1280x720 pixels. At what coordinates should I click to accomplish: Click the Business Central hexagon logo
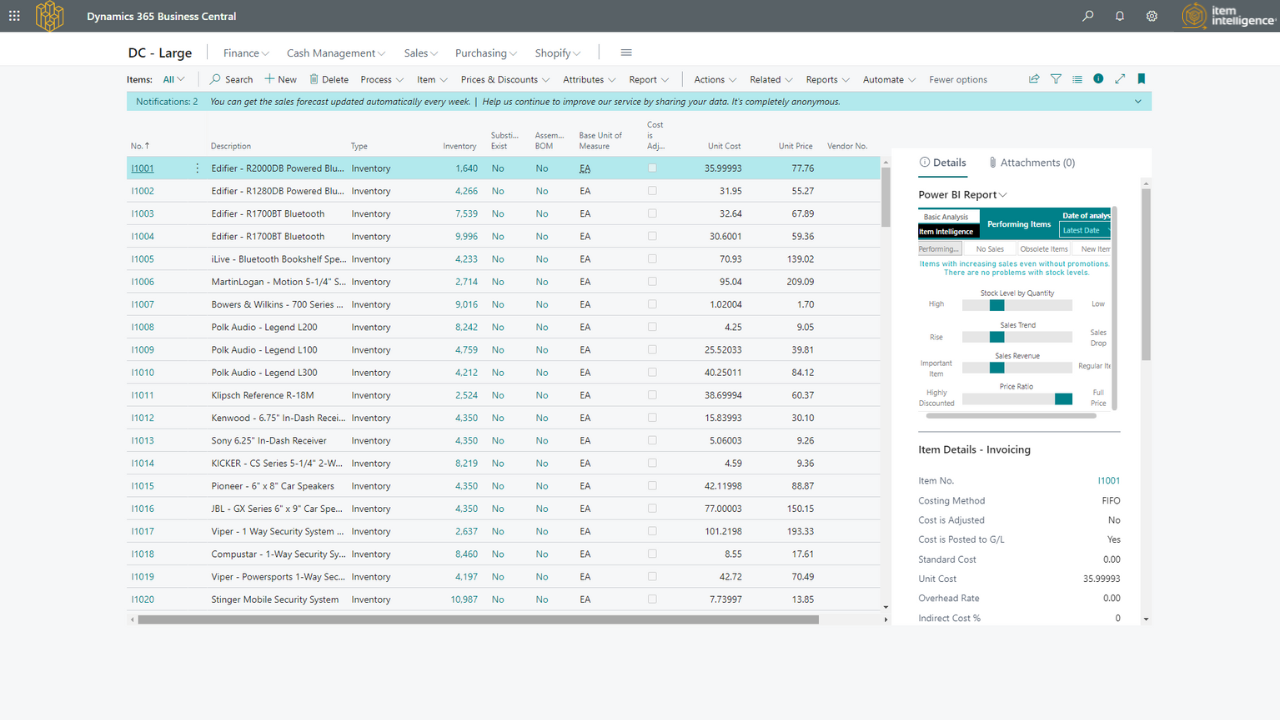pyautogui.click(x=49, y=16)
